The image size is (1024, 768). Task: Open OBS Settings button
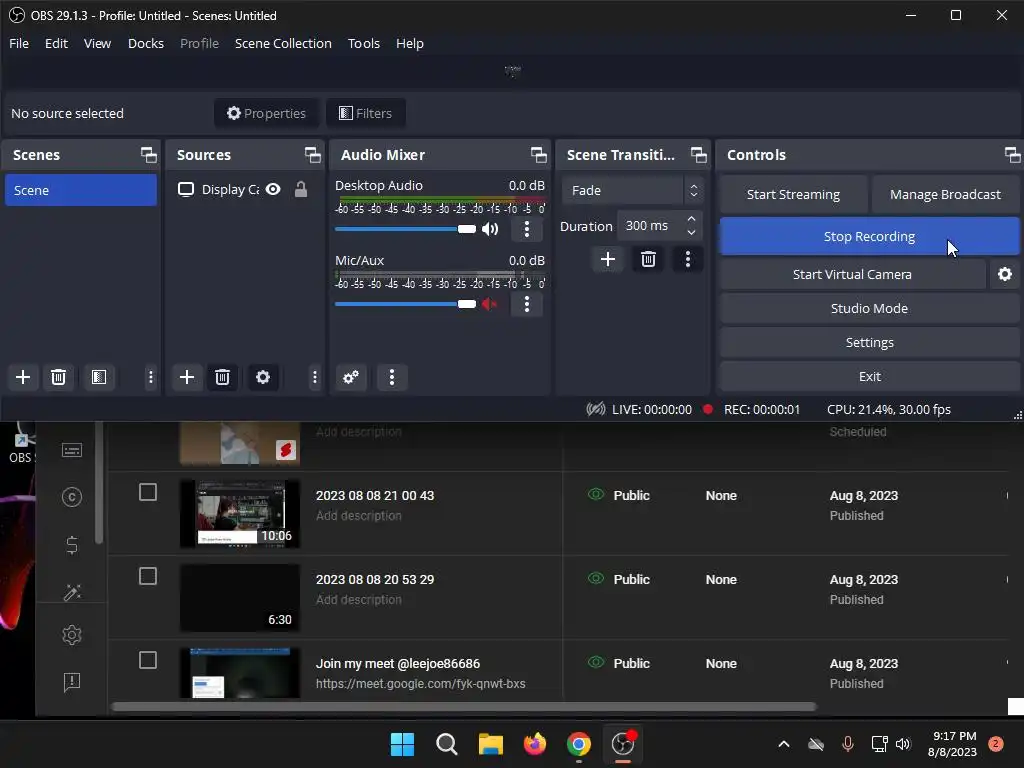pyautogui.click(x=869, y=342)
